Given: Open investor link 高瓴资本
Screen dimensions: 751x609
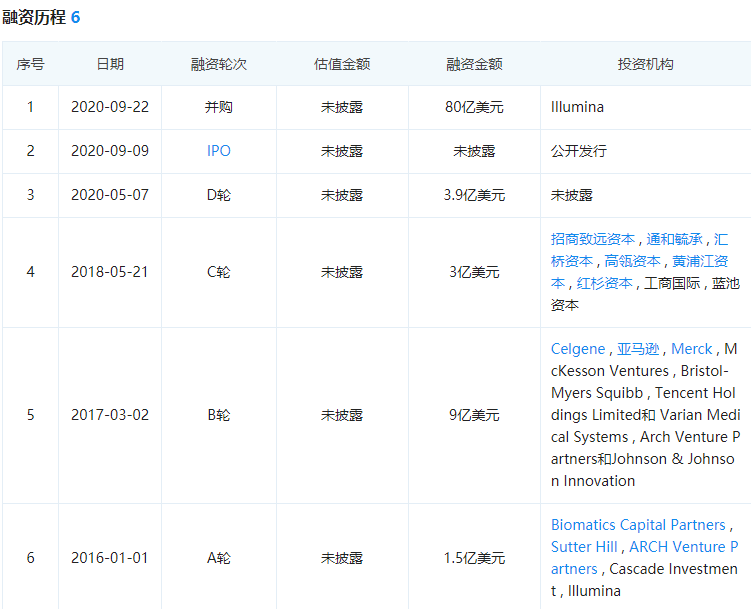Looking at the screenshot, I should pyautogui.click(x=632, y=261).
